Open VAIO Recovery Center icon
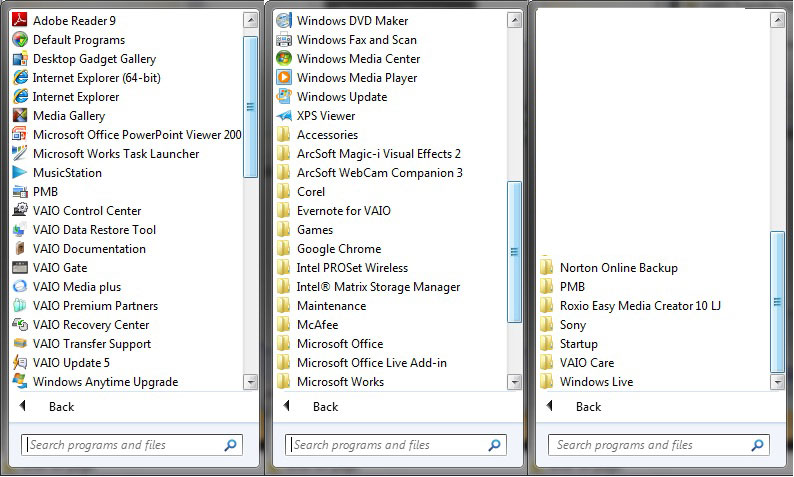The width and height of the screenshot is (794, 477). (x=20, y=325)
